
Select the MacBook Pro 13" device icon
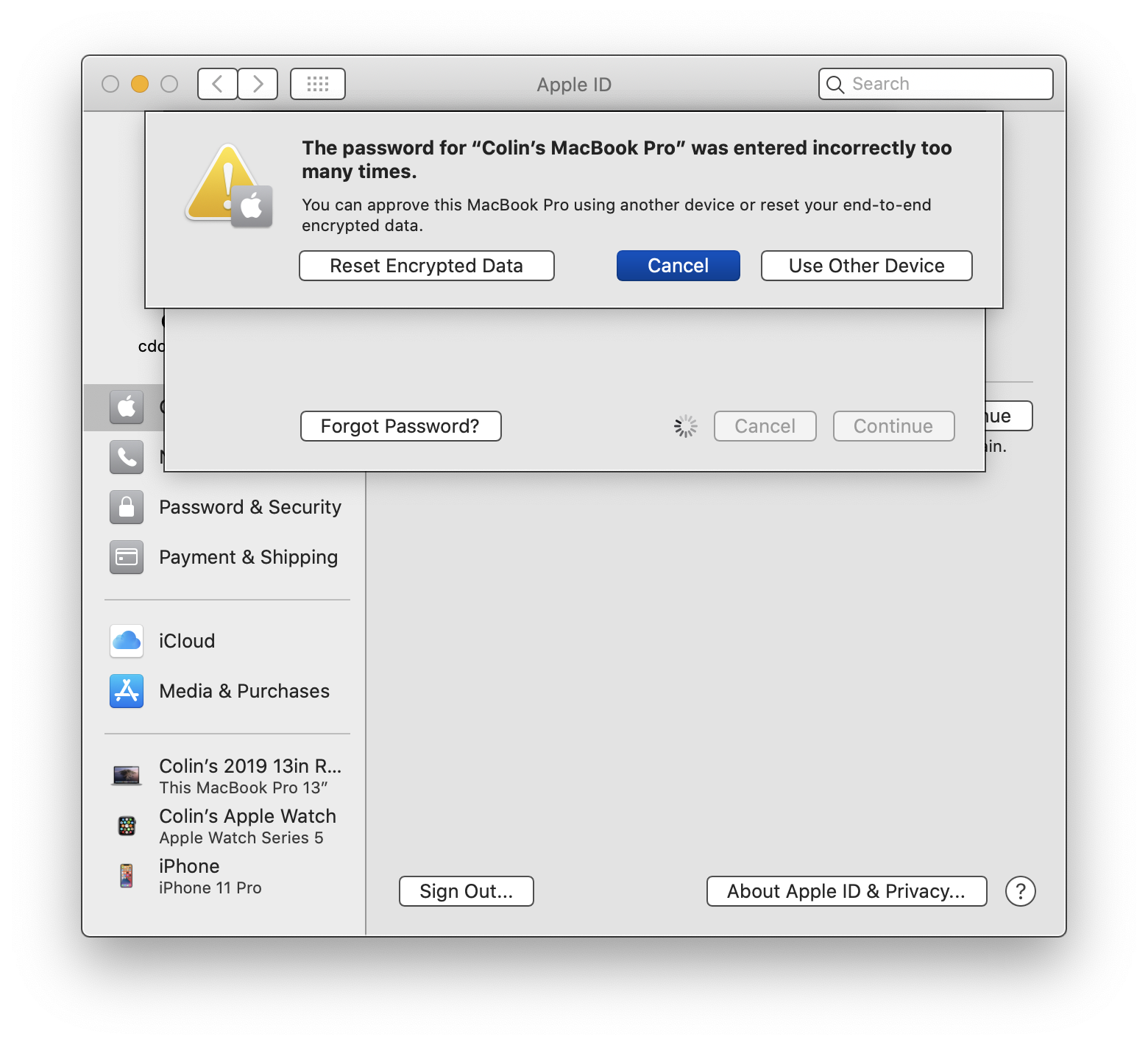pos(127,776)
